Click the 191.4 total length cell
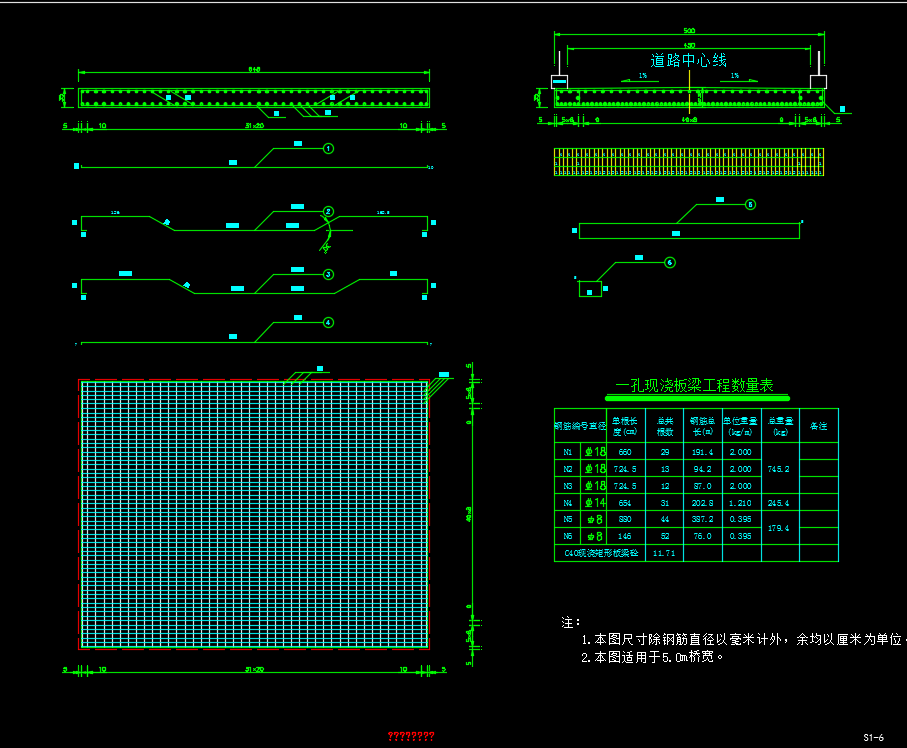The width and height of the screenshot is (907, 748). [x=702, y=452]
